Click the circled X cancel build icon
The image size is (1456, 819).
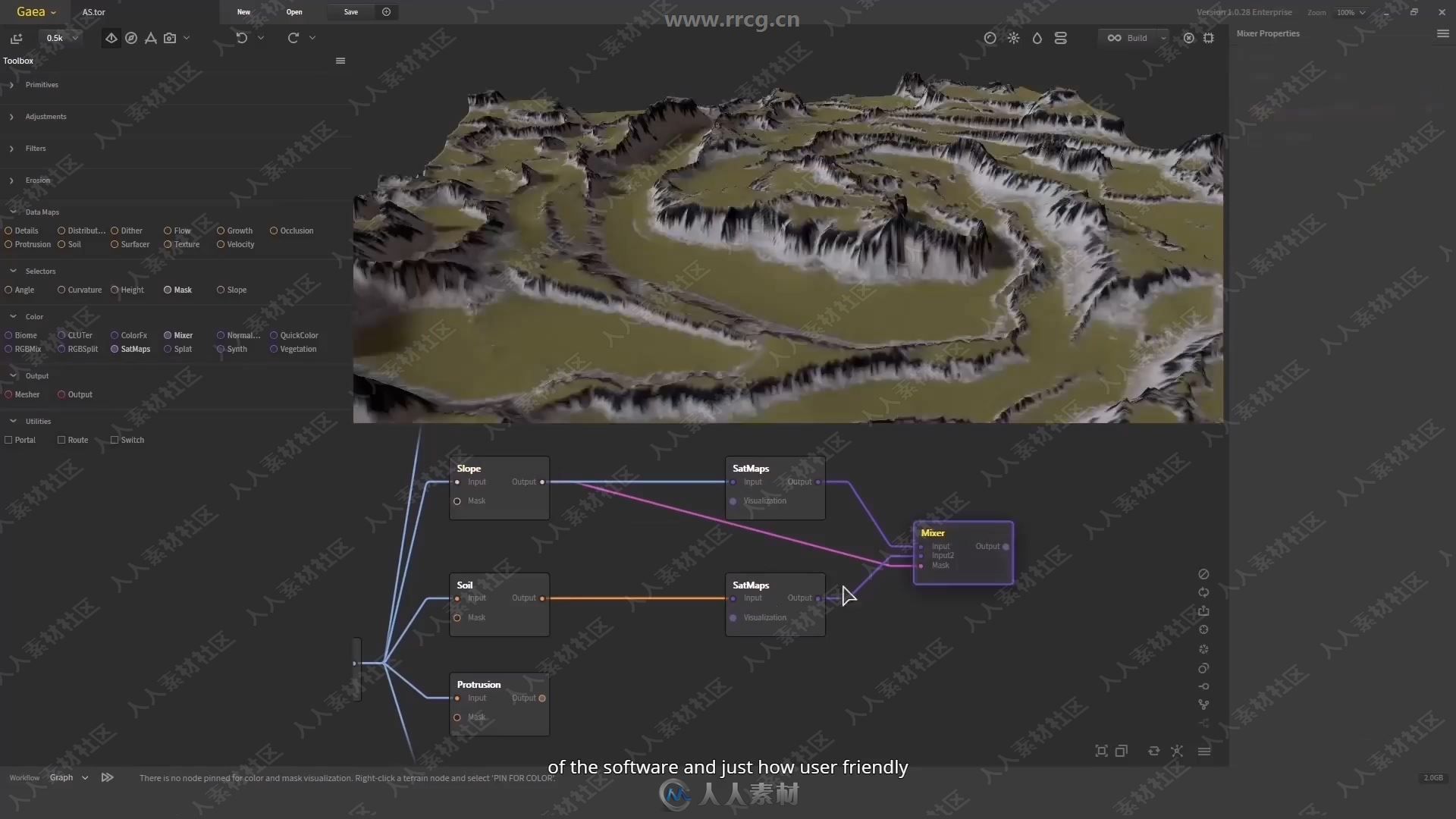tap(1189, 38)
